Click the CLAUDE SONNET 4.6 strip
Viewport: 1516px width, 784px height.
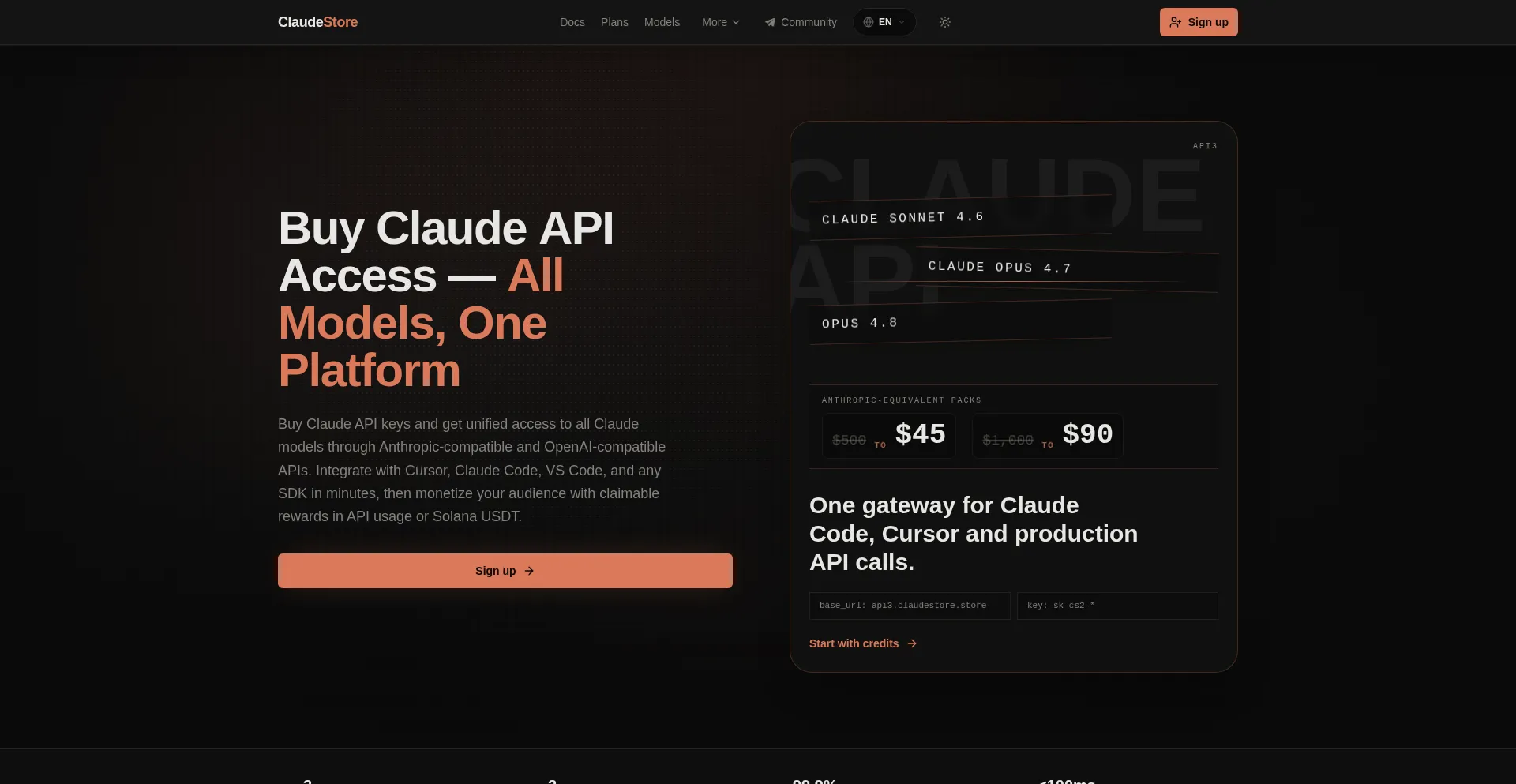point(960,217)
